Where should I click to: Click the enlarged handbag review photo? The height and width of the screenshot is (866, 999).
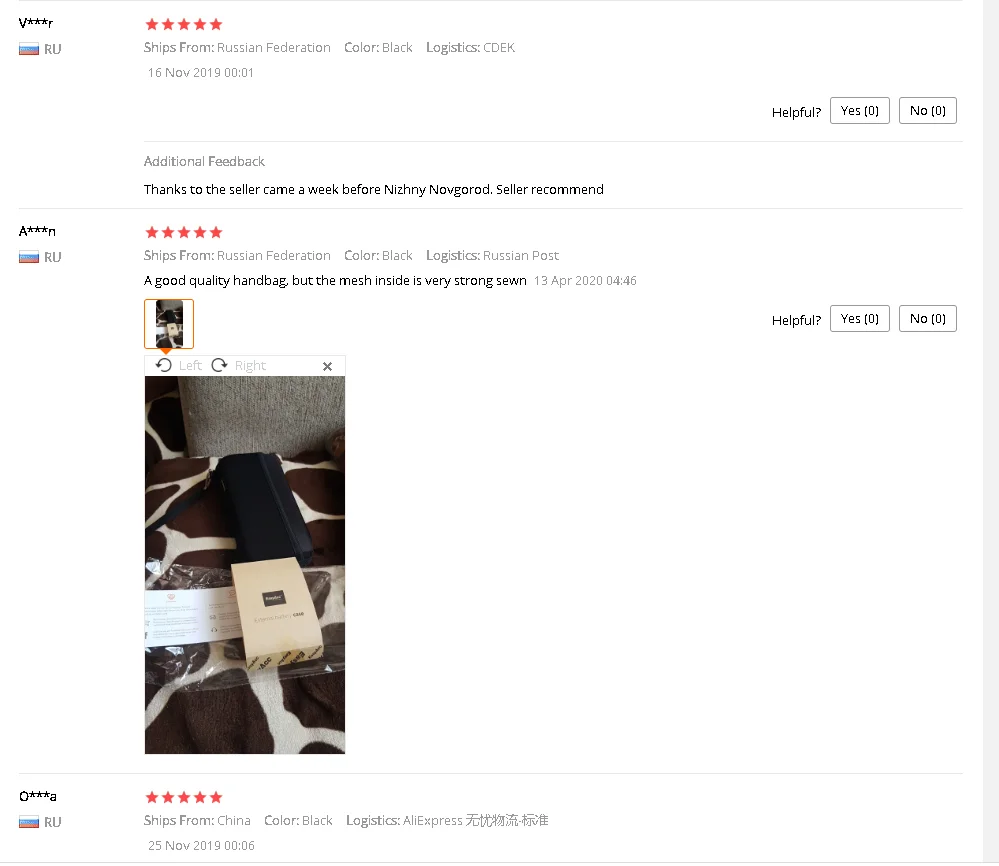[245, 565]
